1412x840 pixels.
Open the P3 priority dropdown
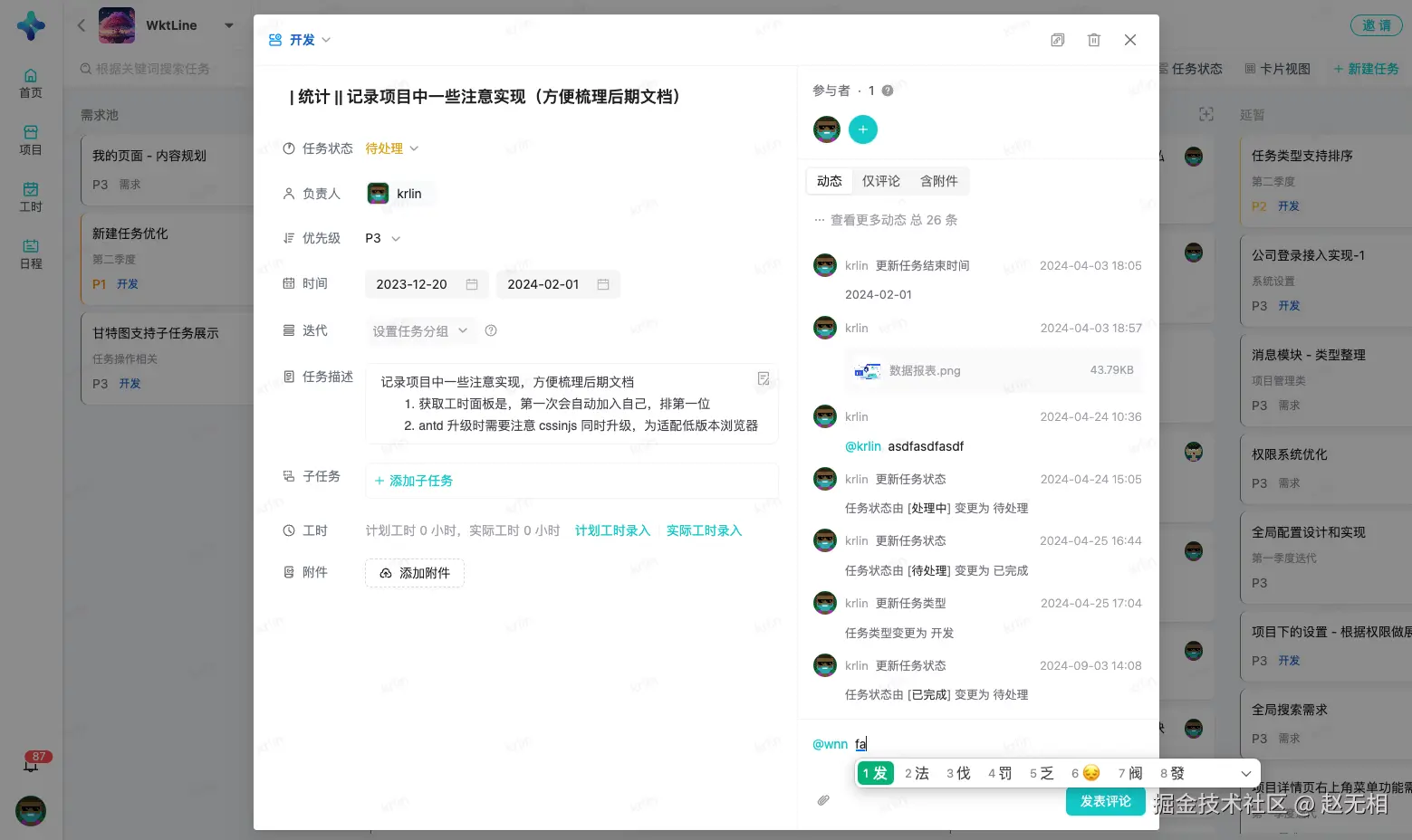[382, 238]
